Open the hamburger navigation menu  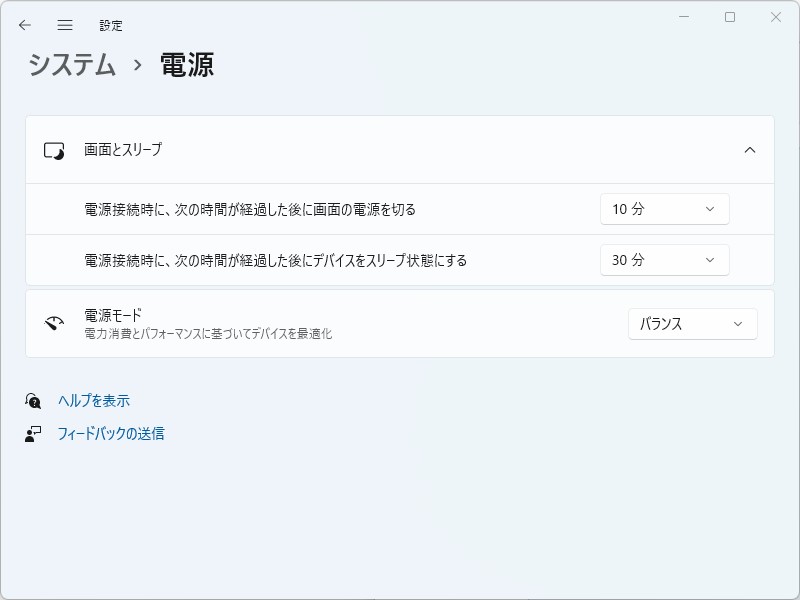pos(64,25)
